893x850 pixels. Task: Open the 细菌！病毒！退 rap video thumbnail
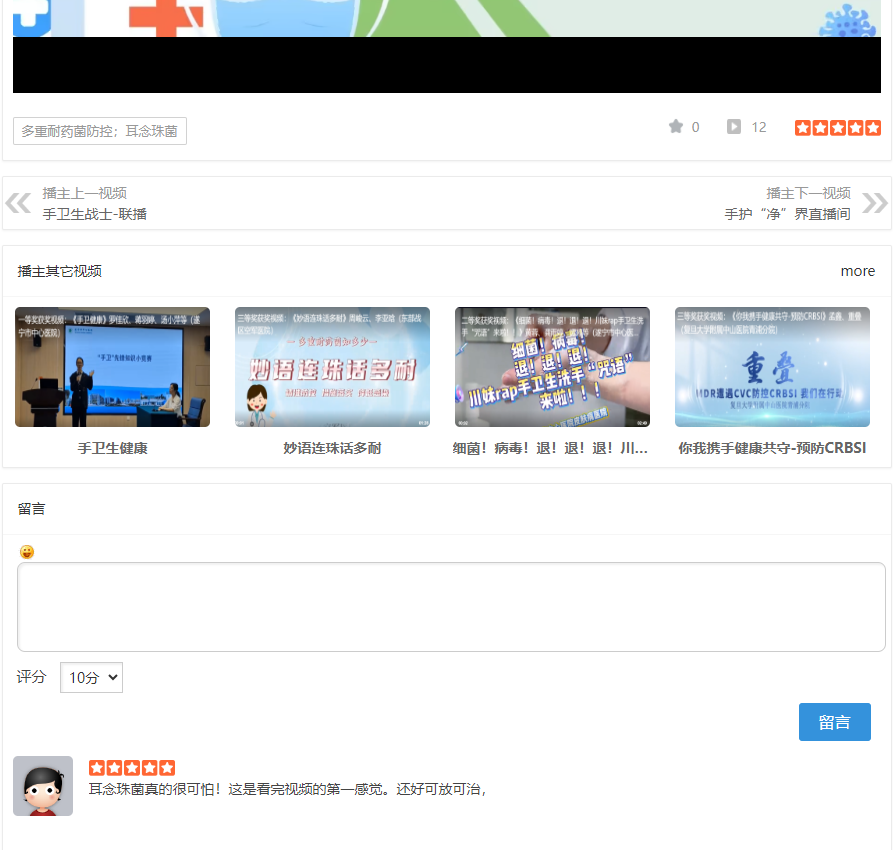(552, 367)
